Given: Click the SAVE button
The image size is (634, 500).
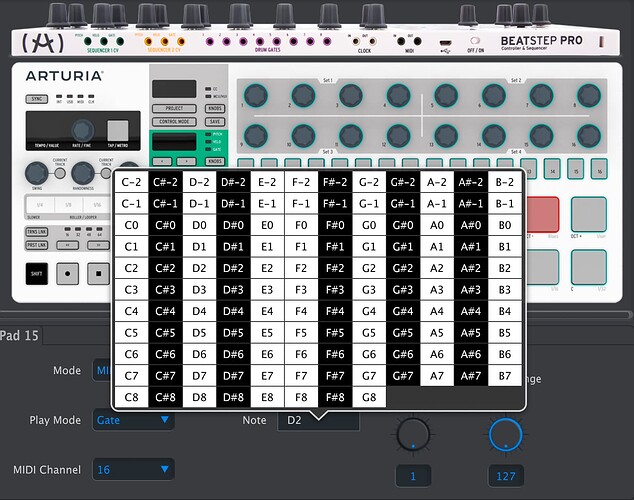Looking at the screenshot, I should click(215, 122).
